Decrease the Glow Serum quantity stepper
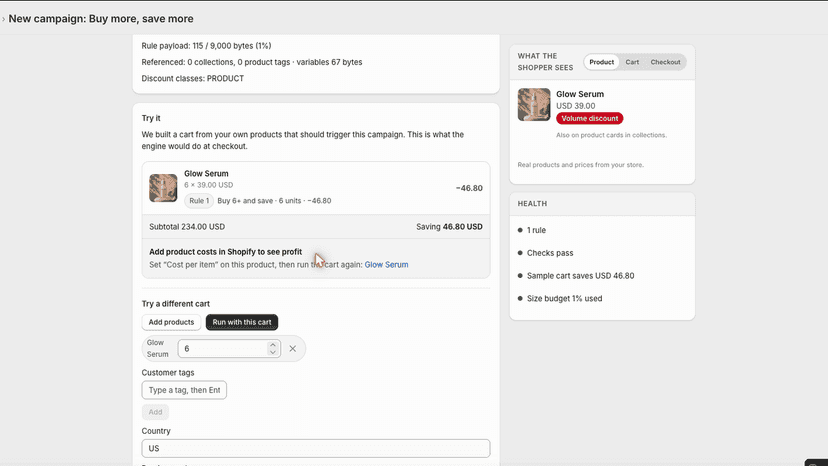 pyautogui.click(x=272, y=352)
